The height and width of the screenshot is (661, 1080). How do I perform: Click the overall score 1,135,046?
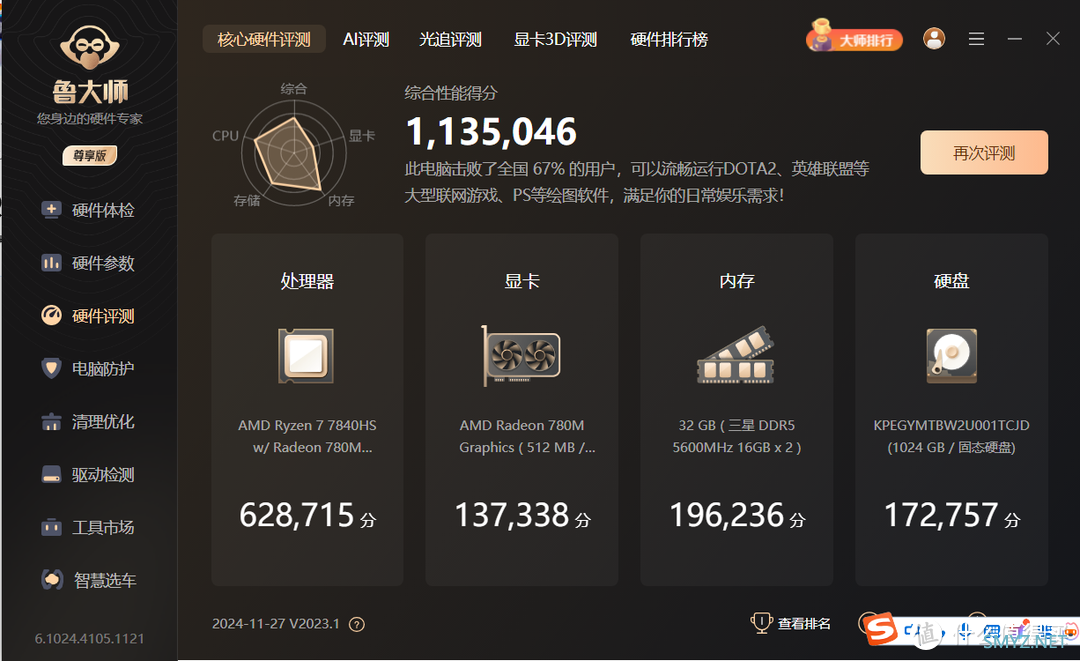[x=491, y=132]
